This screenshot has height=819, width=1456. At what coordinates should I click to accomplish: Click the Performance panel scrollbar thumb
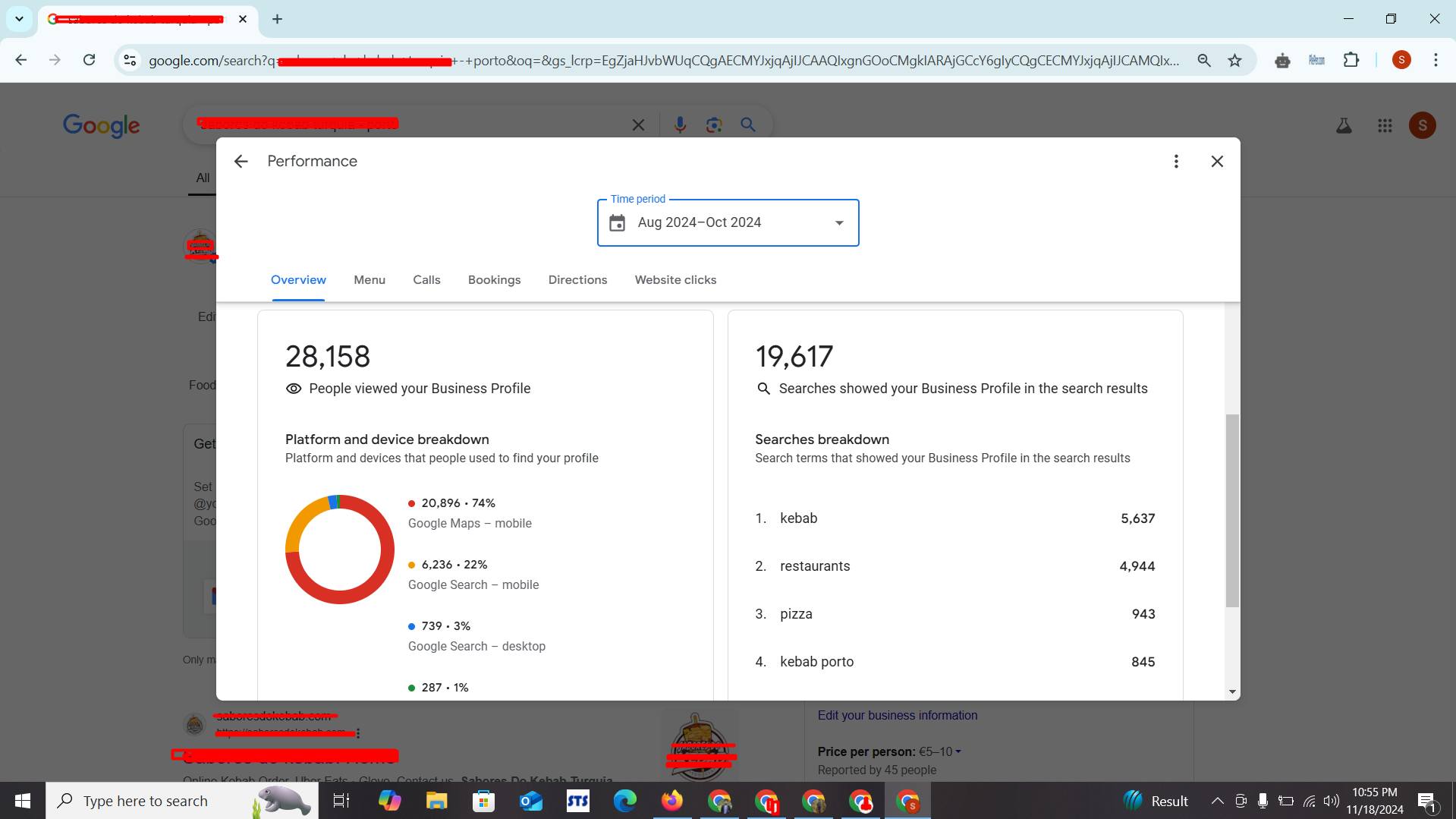click(1232, 510)
